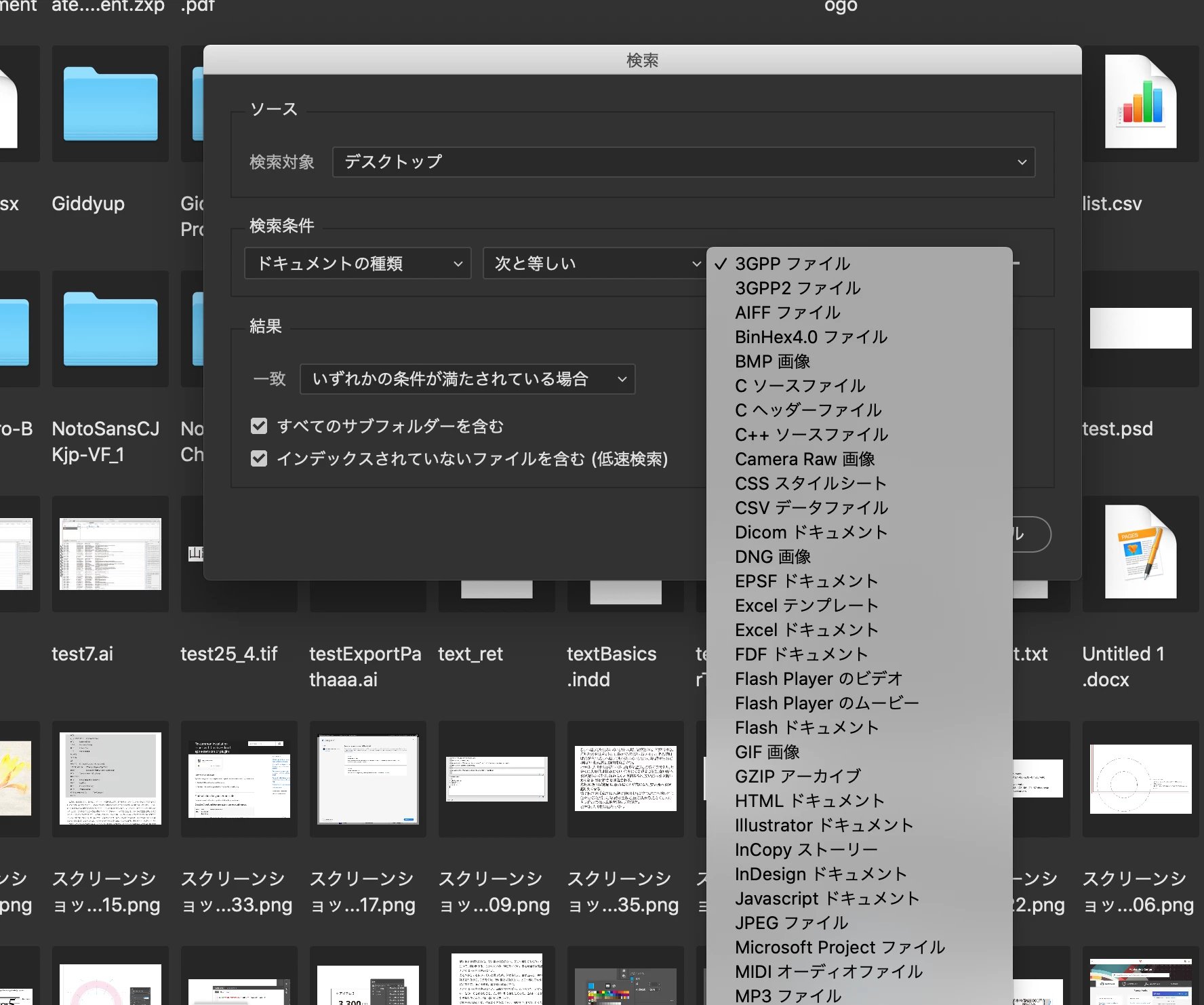The height and width of the screenshot is (1005, 1204).
Task: Select the textBasics.indd file label
Action: (x=611, y=667)
